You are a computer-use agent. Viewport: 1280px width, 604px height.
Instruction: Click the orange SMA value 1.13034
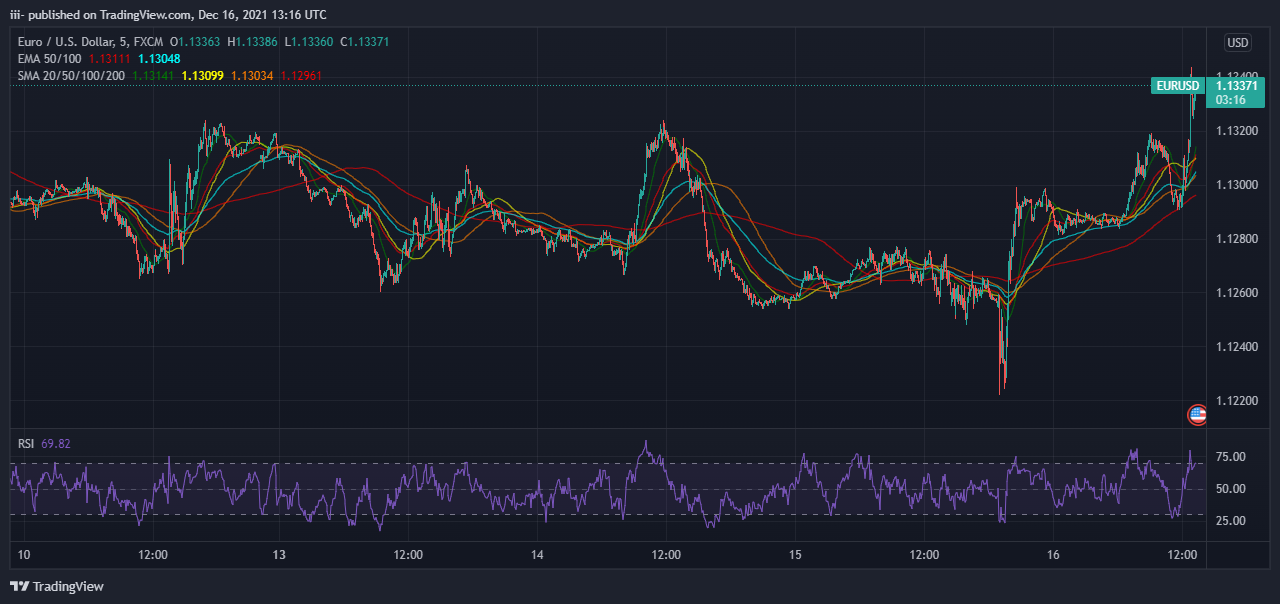(251, 75)
